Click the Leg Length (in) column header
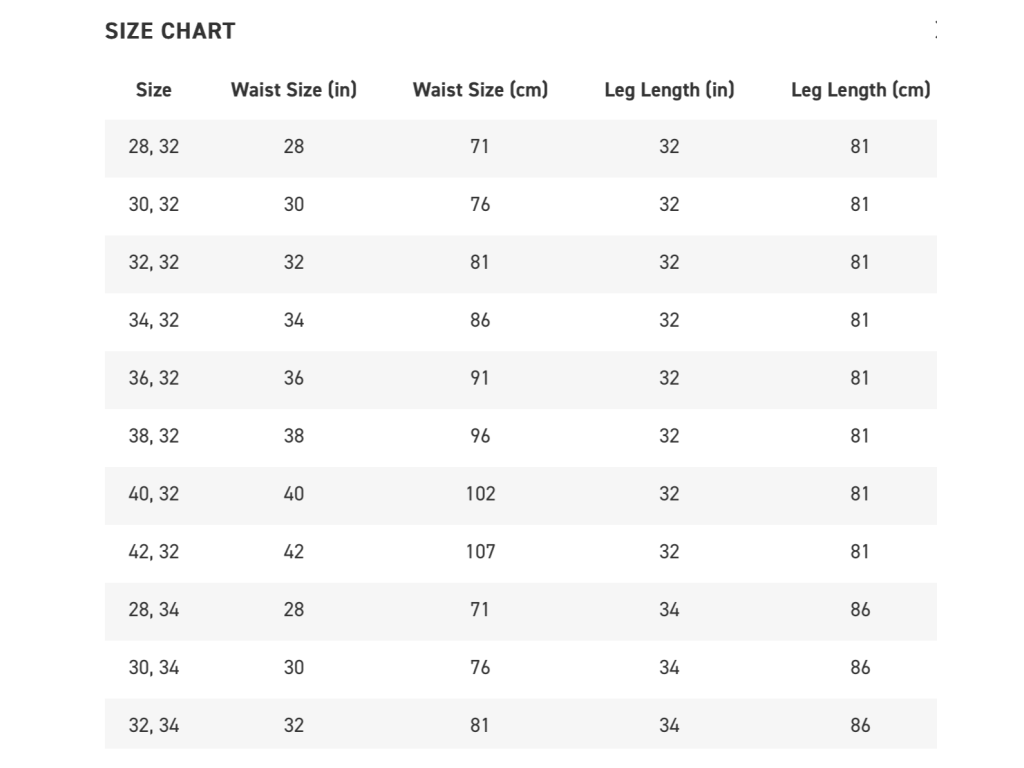This screenshot has width=1024, height=768. click(x=669, y=90)
